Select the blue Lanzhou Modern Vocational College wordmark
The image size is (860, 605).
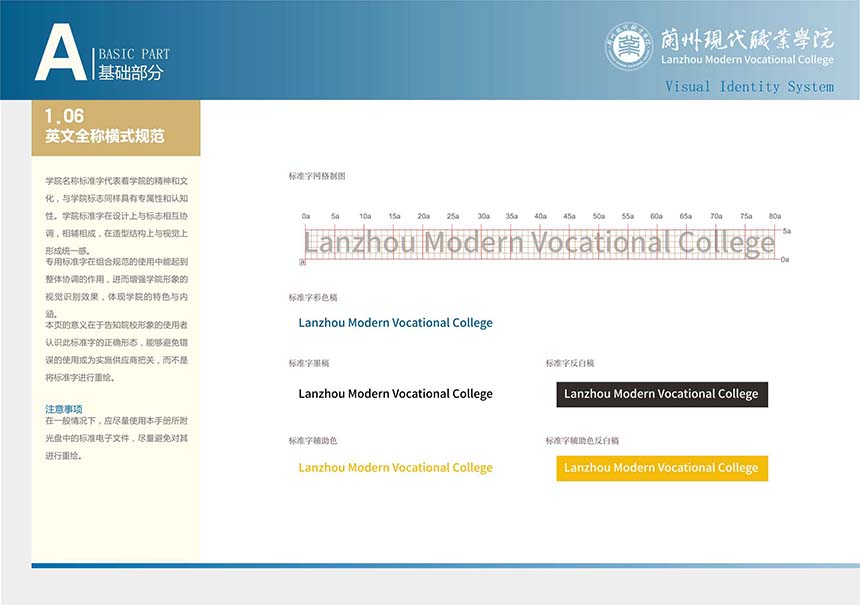coord(395,323)
